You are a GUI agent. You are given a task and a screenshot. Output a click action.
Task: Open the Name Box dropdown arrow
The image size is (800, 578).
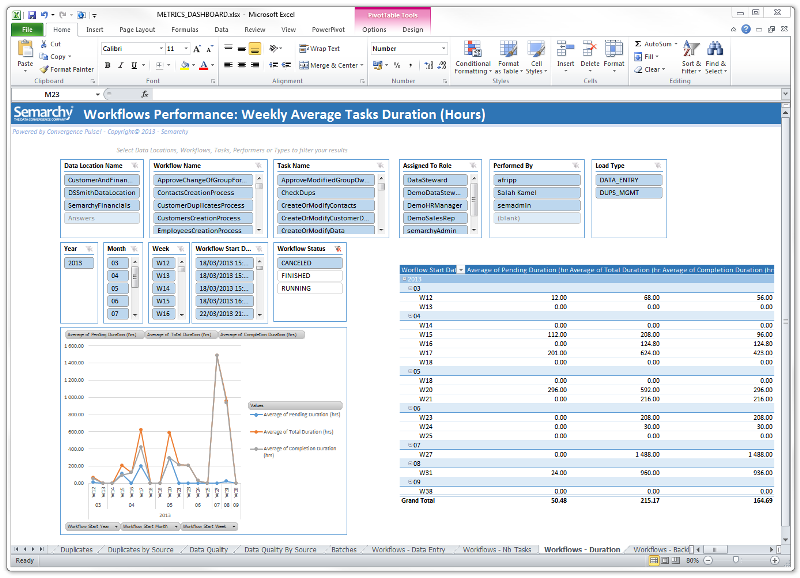click(97, 94)
